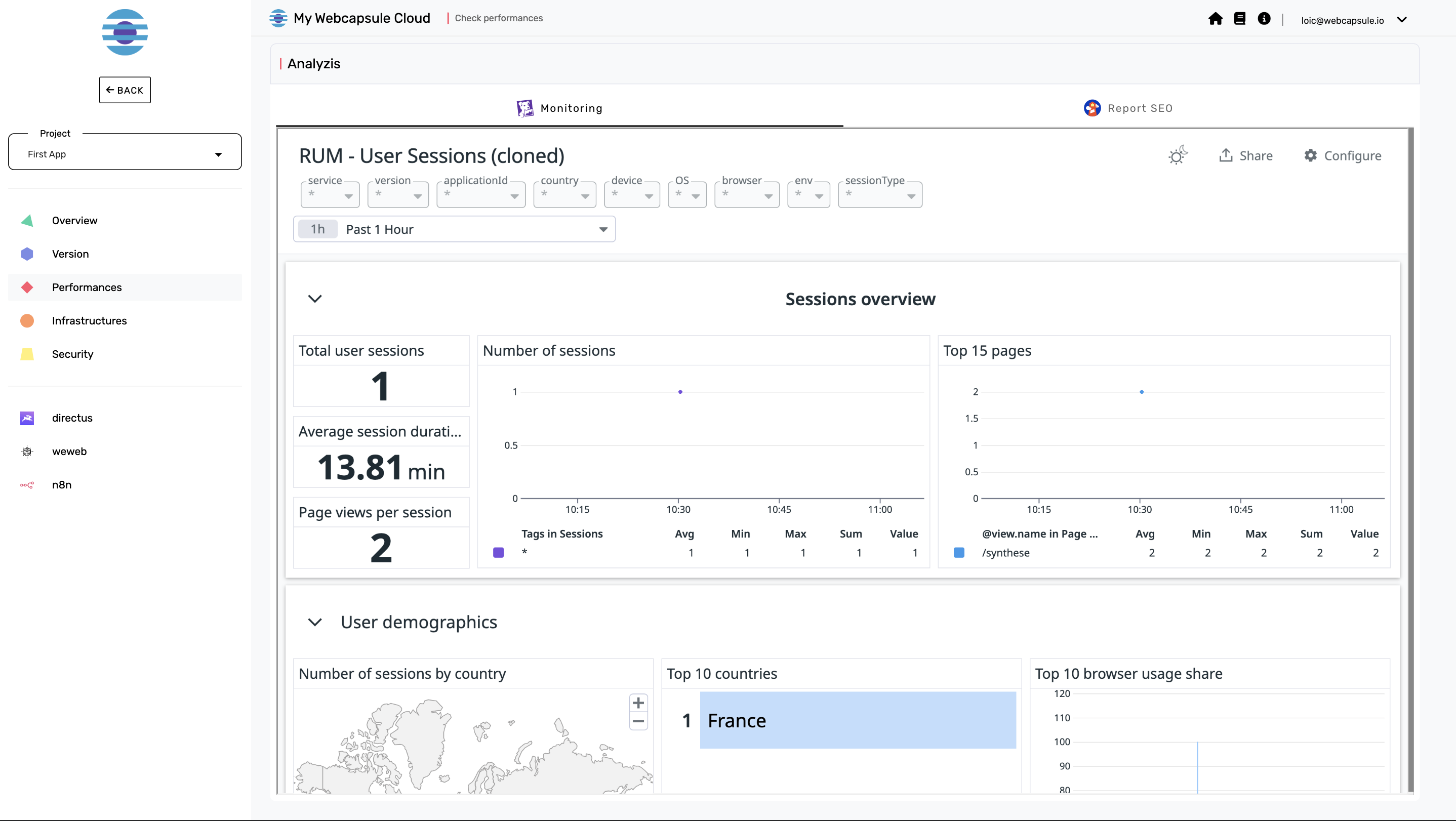Collapse the User demographics section
The width and height of the screenshot is (1456, 821).
(x=315, y=622)
